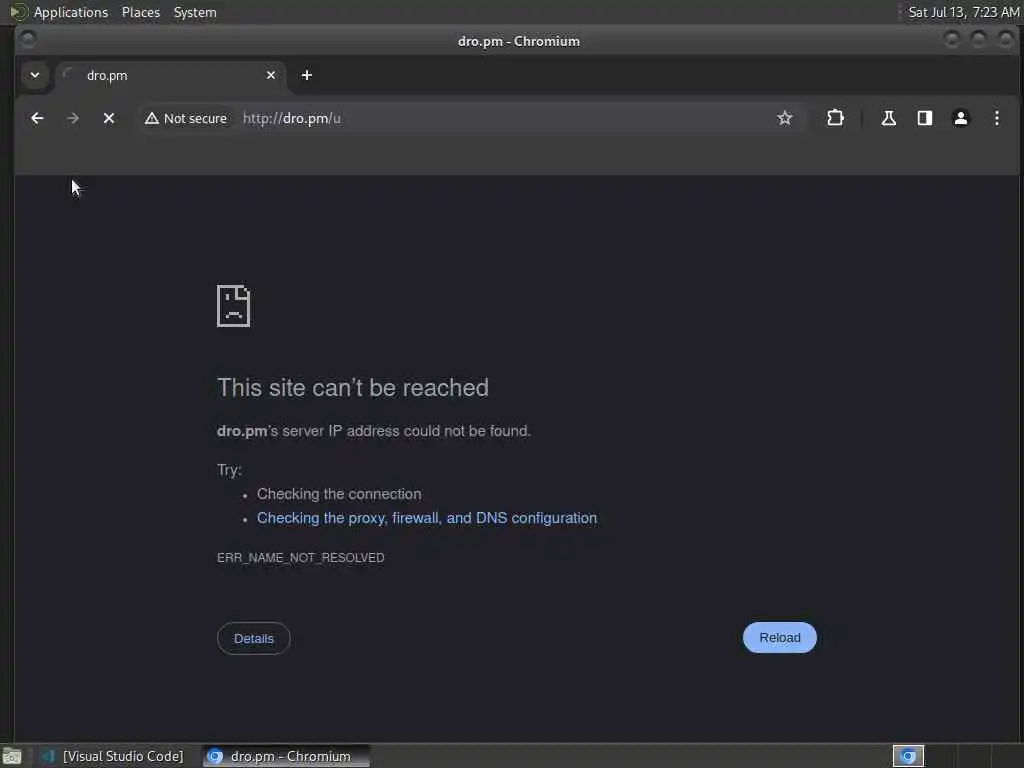This screenshot has height=768, width=1024.
Task: Open the System menu
Action: click(x=195, y=12)
